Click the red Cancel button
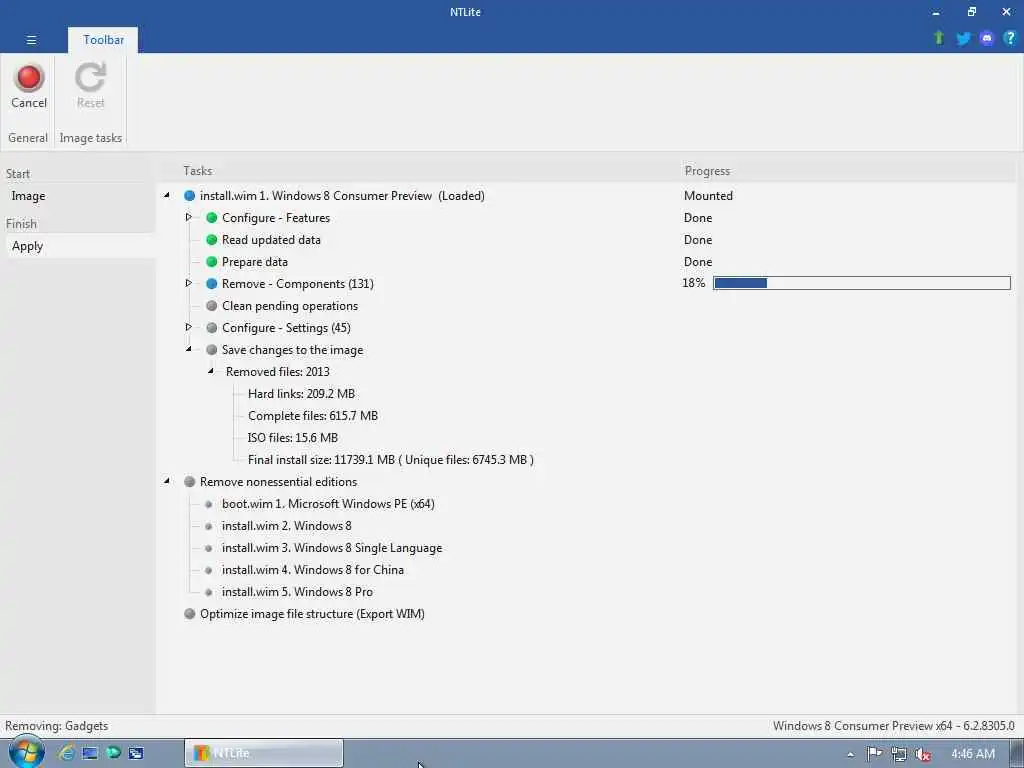1024x768 pixels. pyautogui.click(x=29, y=86)
